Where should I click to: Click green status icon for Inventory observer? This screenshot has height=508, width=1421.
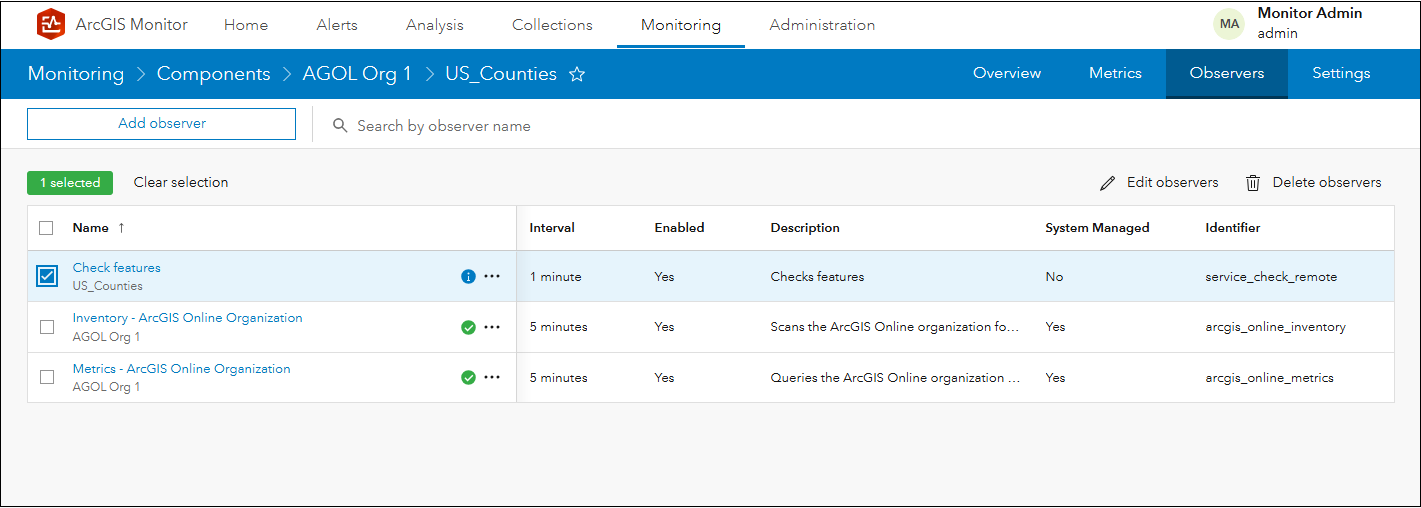point(468,327)
